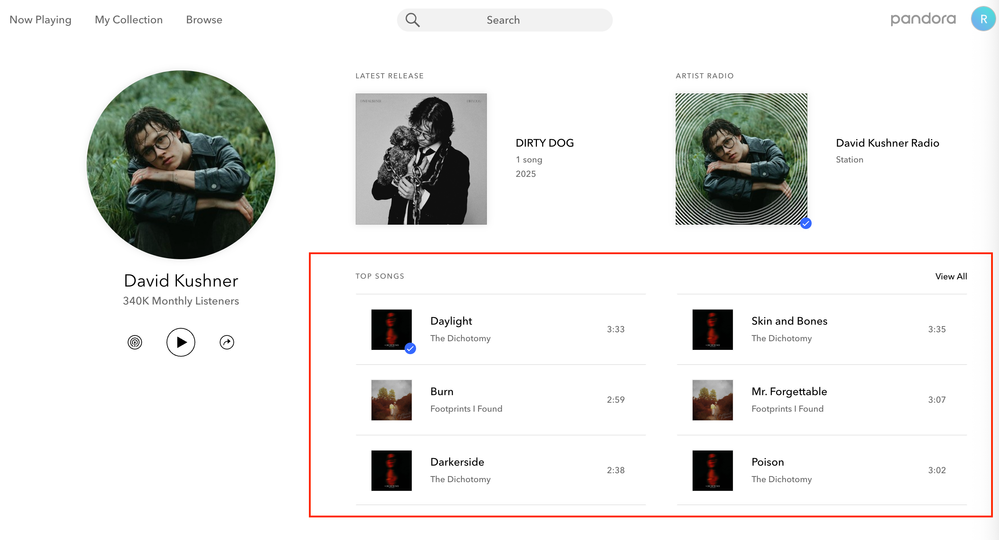Open the Browse tab
The width and height of the screenshot is (999, 540).
point(204,20)
